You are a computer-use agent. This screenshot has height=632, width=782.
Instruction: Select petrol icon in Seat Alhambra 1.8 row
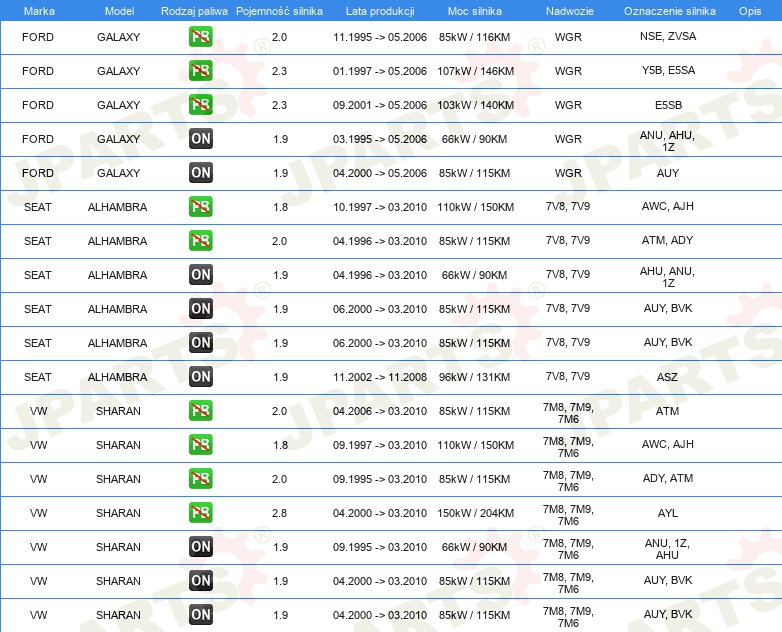click(x=200, y=207)
